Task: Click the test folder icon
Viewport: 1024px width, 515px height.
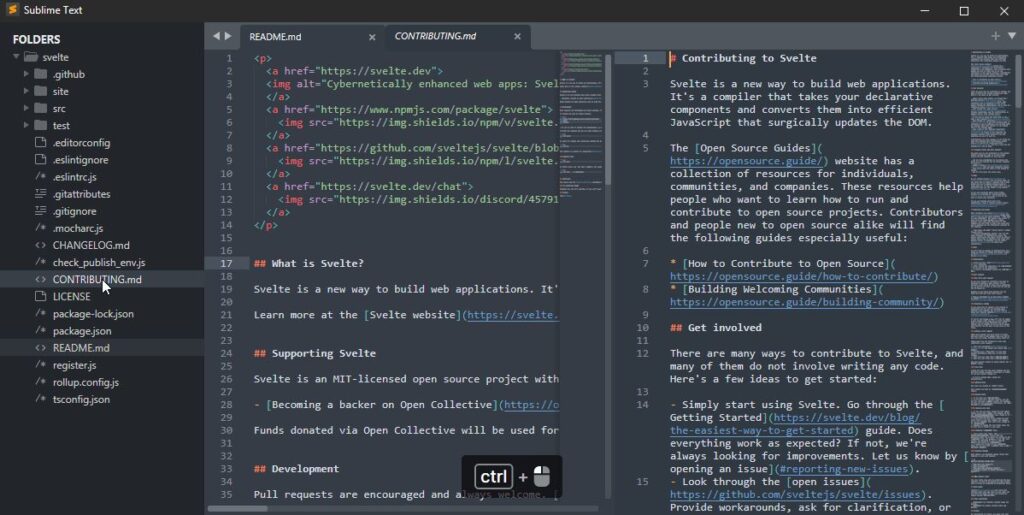Action: point(40,125)
